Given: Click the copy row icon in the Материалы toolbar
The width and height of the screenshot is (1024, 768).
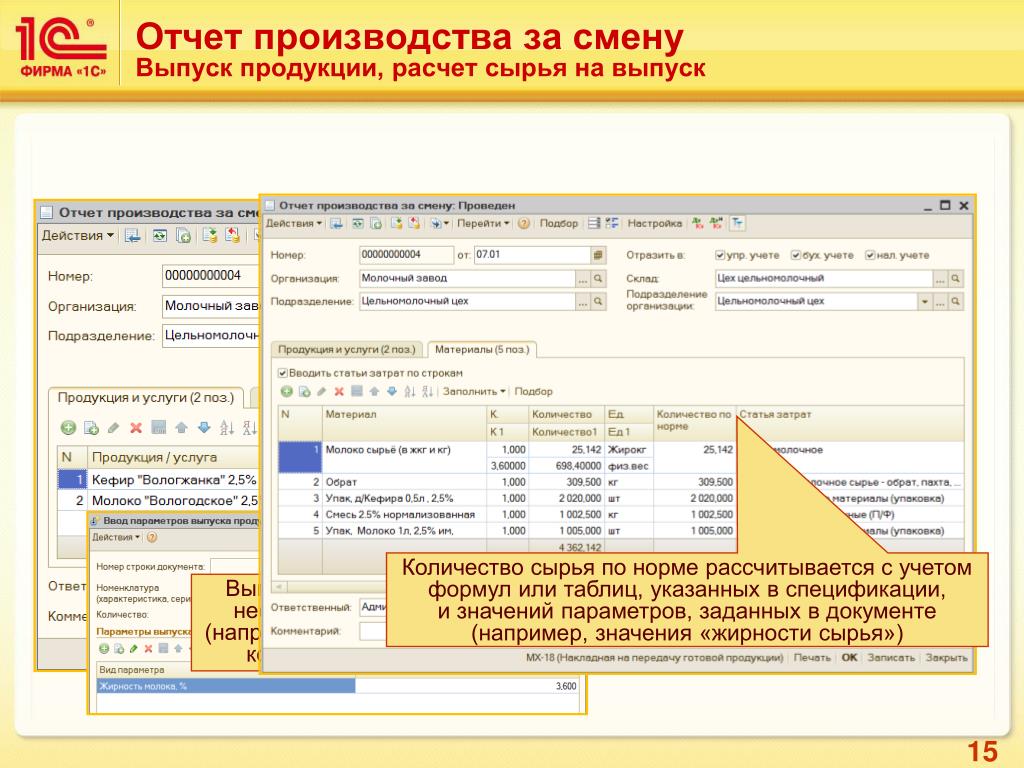Looking at the screenshot, I should pos(304,391).
